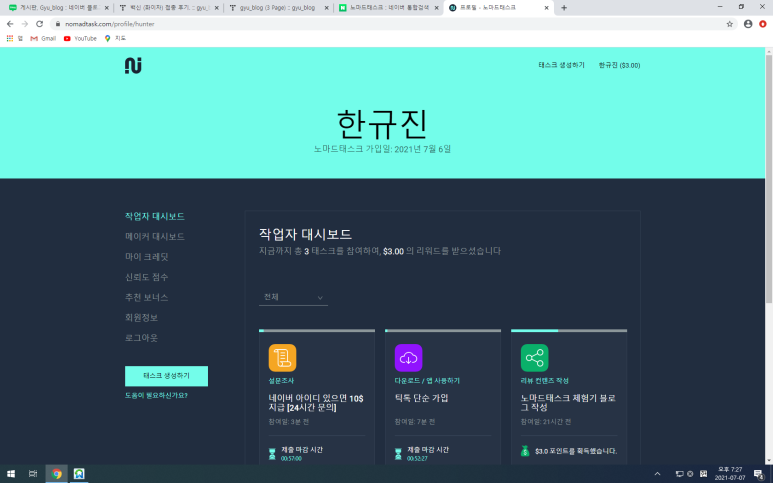The width and height of the screenshot is (773, 483).
Task: Click the page vertical scrollbar
Action: point(769,179)
